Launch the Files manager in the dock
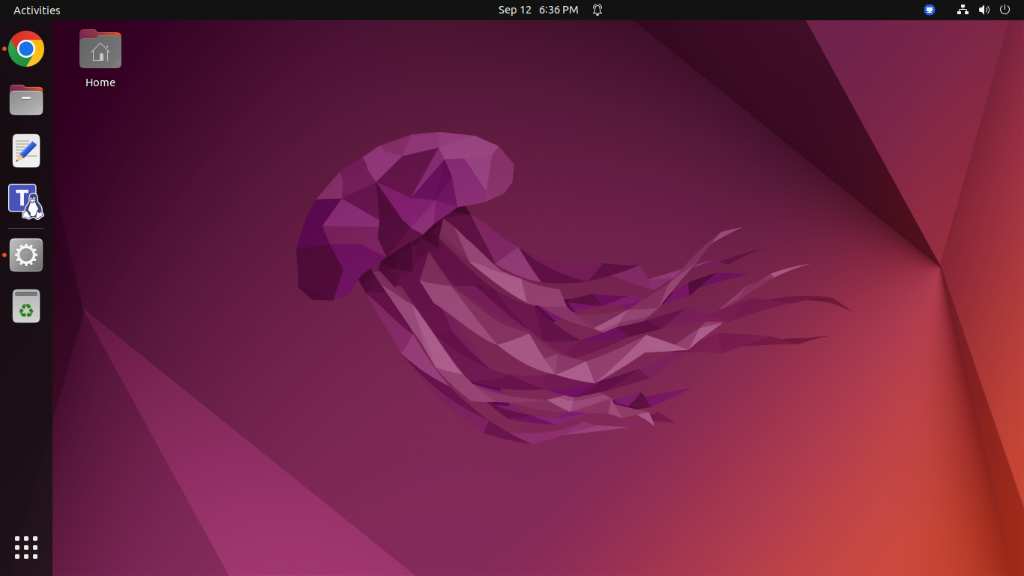The width and height of the screenshot is (1024, 576). click(x=26, y=100)
